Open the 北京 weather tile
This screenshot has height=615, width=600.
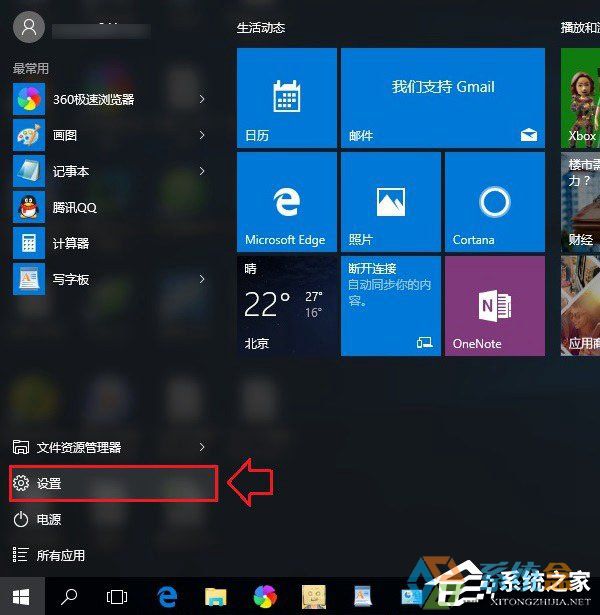click(x=287, y=306)
